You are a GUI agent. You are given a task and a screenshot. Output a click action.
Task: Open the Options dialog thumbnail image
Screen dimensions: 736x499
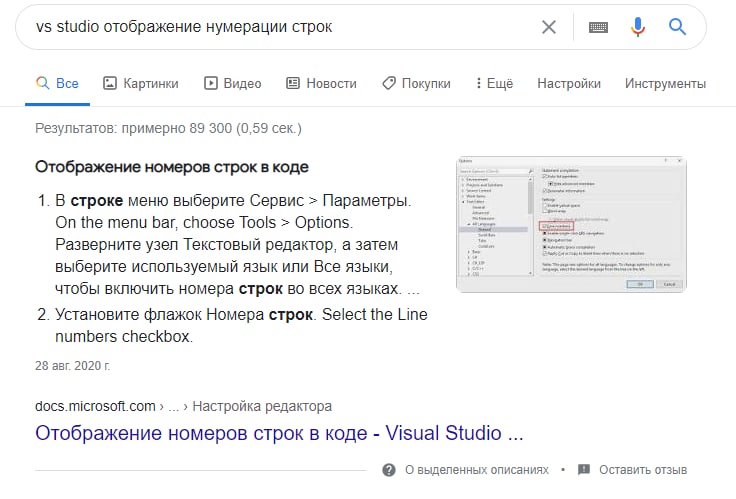pos(571,224)
